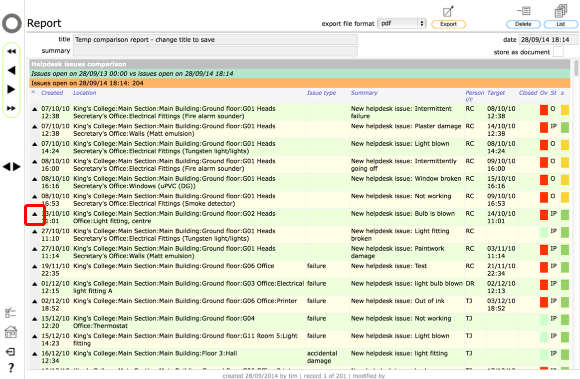
Task: Open the light bulb blown issue triangle
Action: pos(34,284)
